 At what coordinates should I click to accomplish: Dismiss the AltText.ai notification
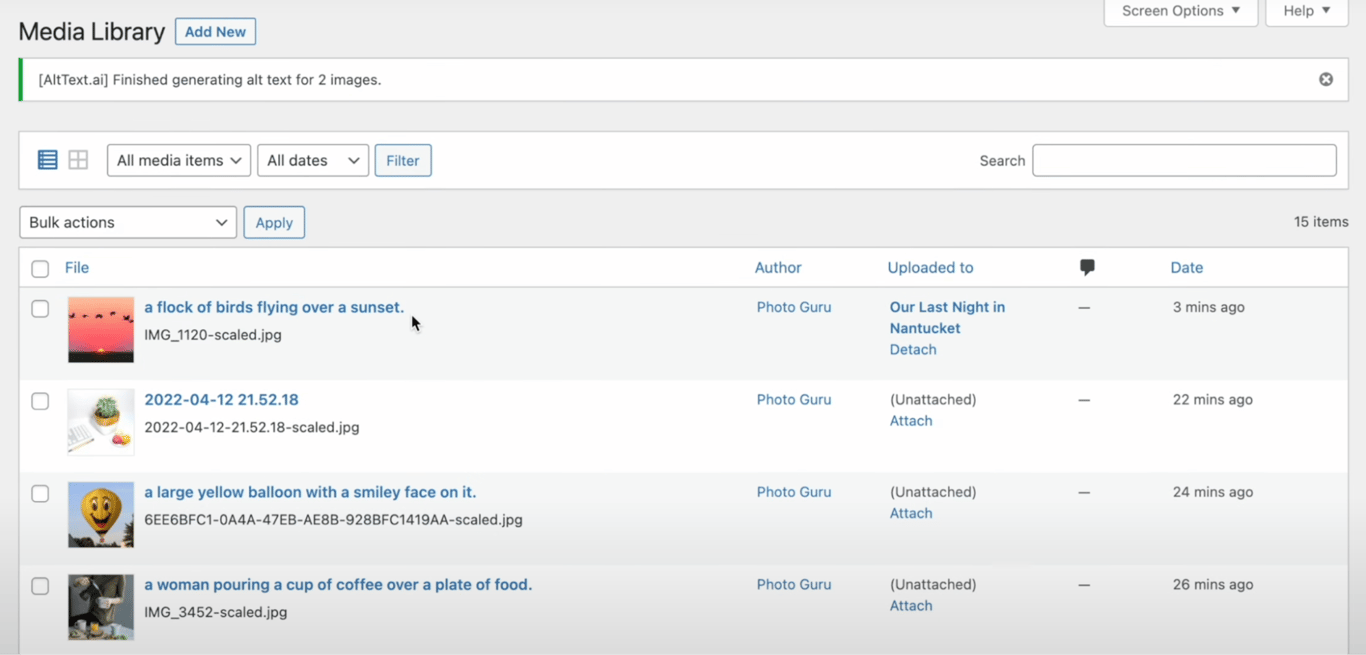point(1325,78)
